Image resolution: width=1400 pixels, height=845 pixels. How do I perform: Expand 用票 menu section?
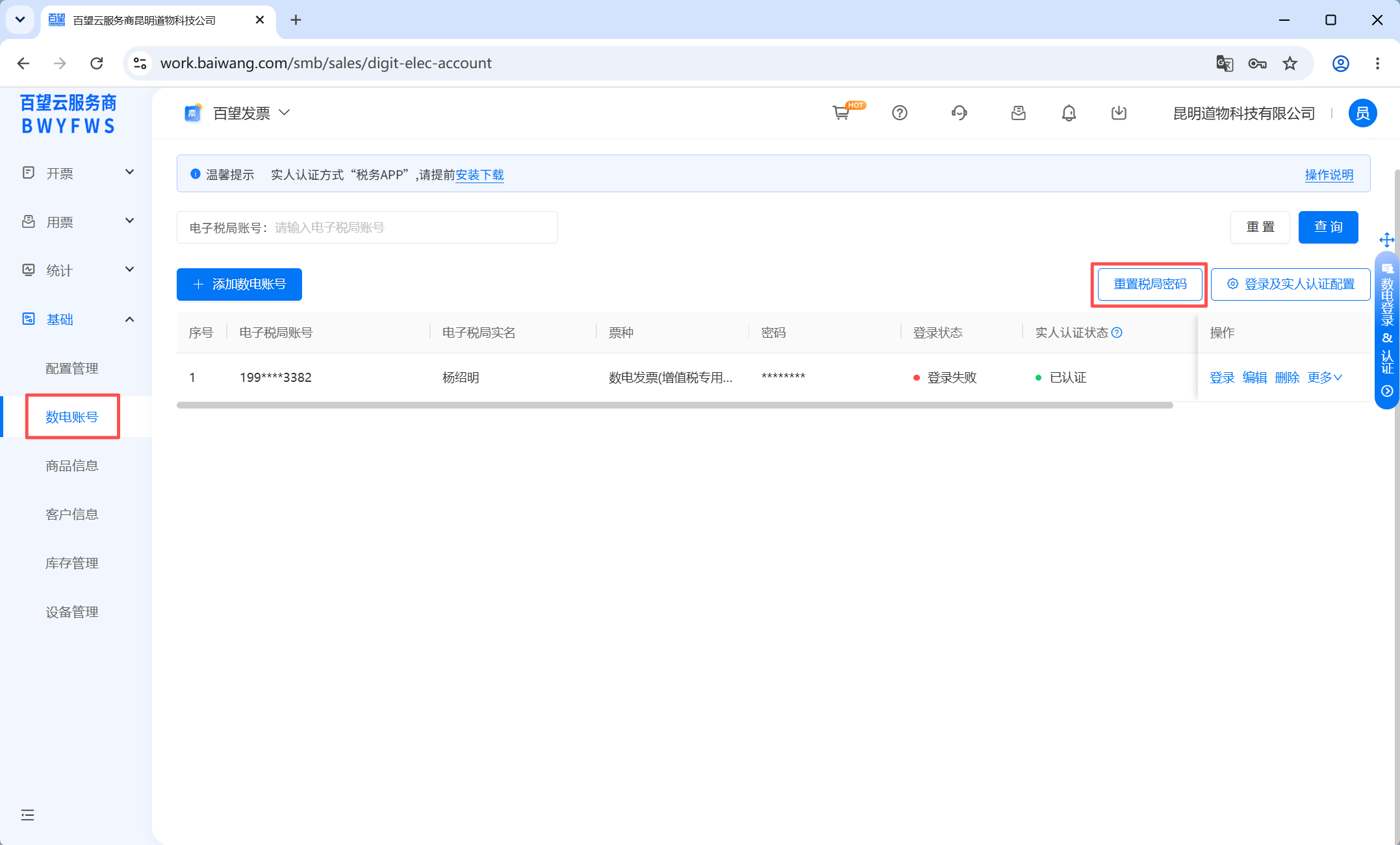(76, 221)
